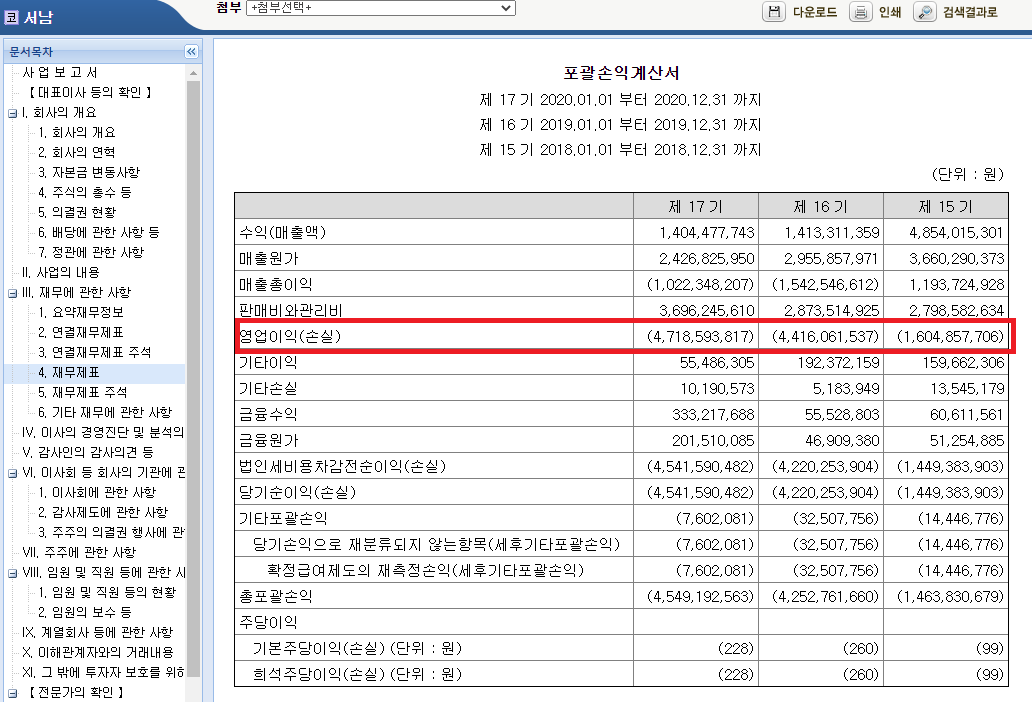Toggle the 전문가의 확인 tree expander

point(13,693)
